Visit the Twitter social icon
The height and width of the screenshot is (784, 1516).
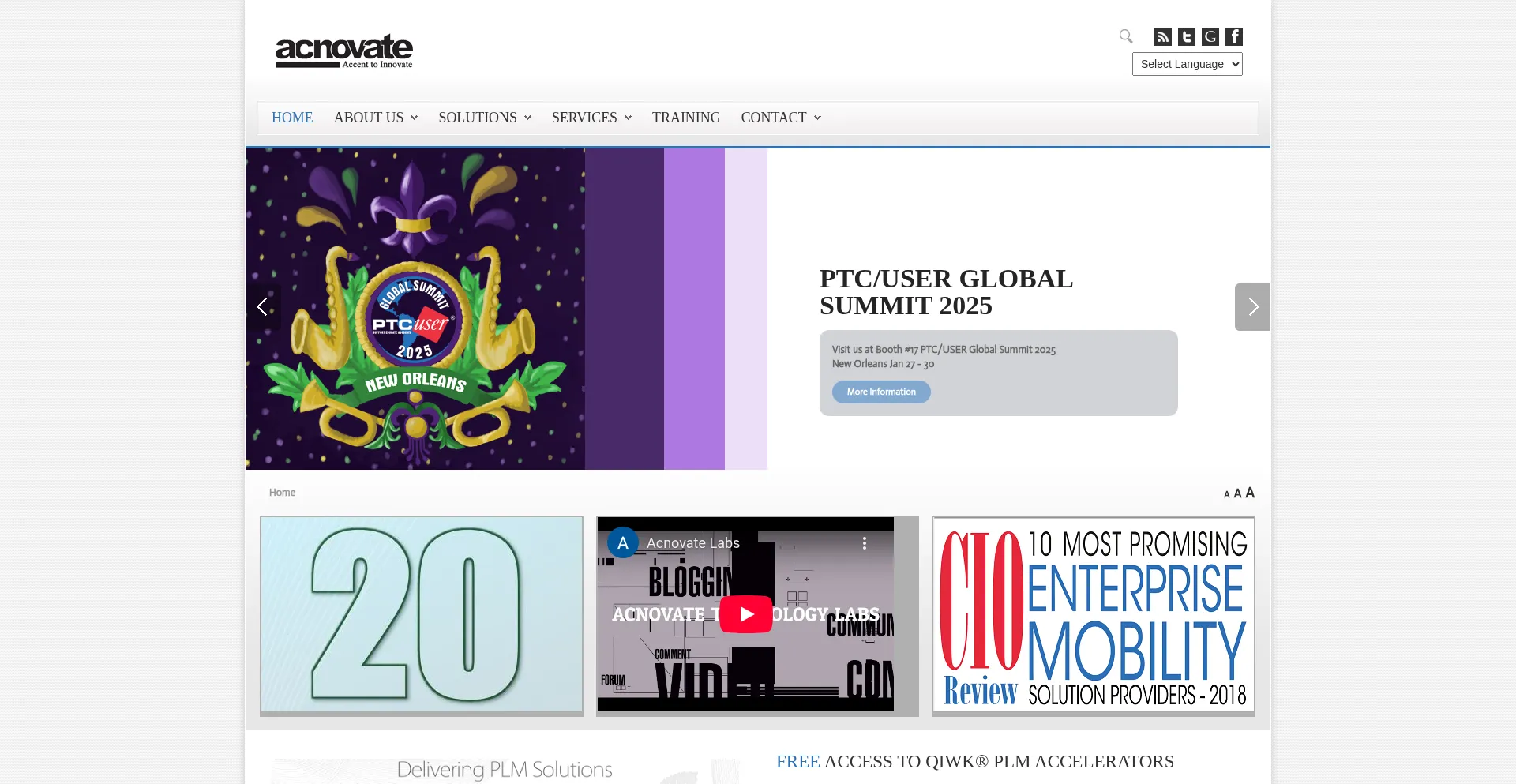tap(1186, 36)
